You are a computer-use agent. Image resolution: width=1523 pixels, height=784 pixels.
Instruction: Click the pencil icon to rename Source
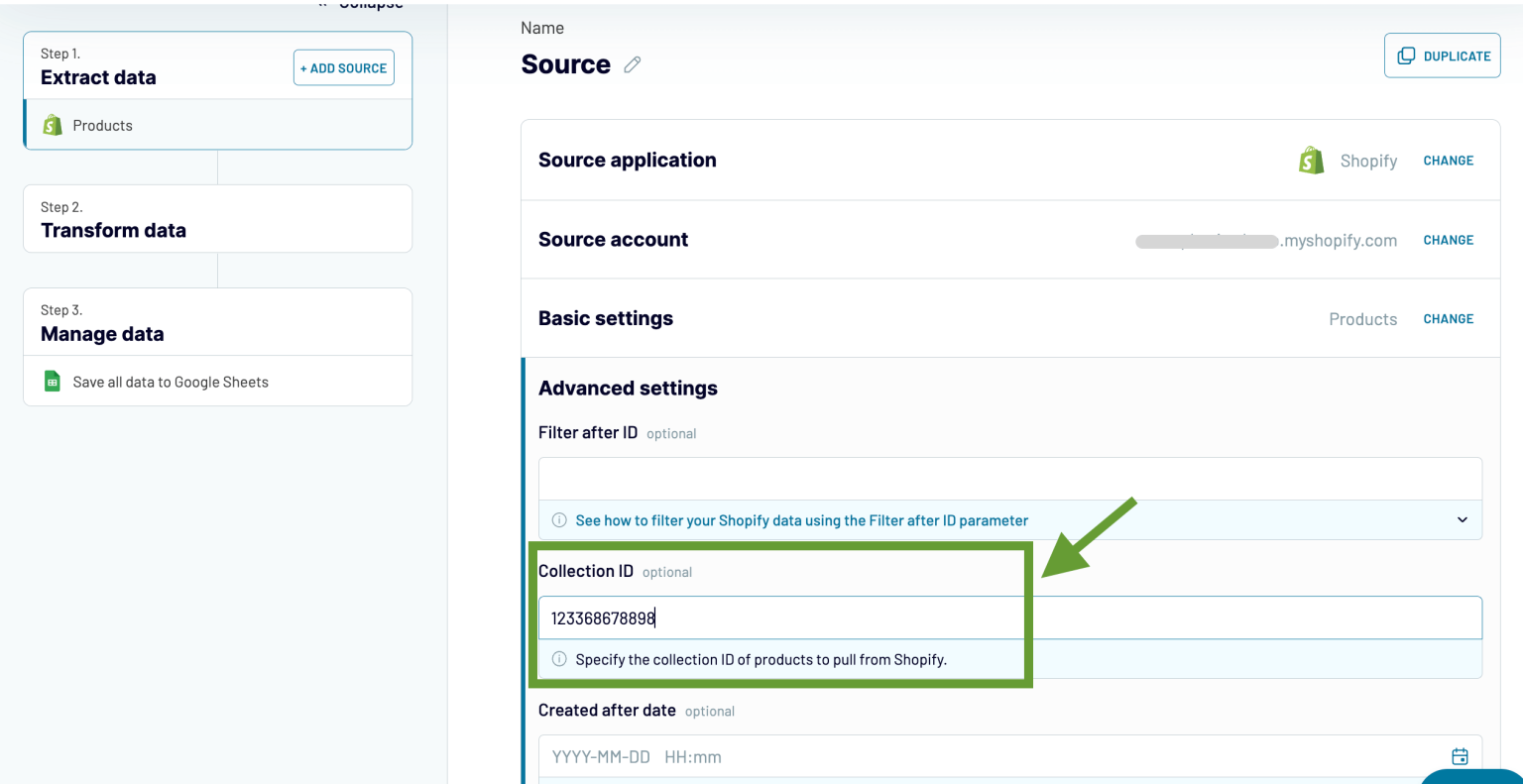[x=632, y=64]
